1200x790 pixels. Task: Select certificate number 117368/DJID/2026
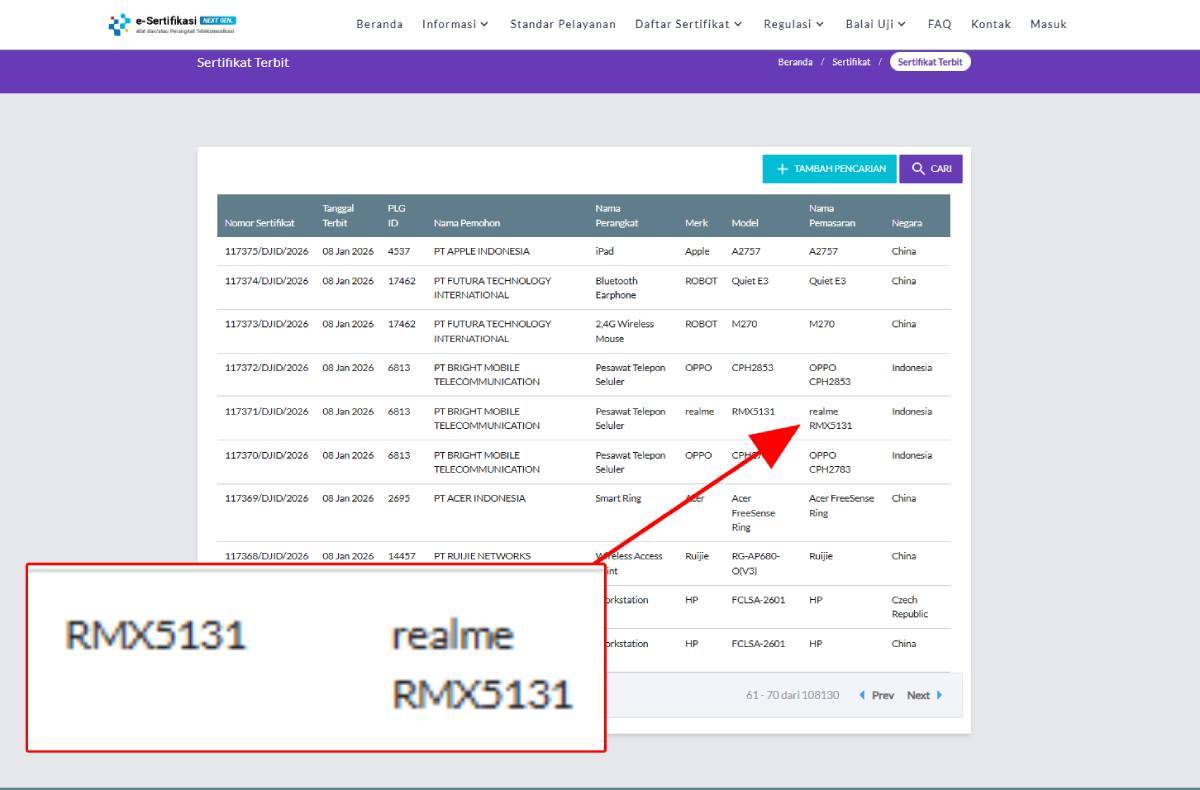[267, 556]
